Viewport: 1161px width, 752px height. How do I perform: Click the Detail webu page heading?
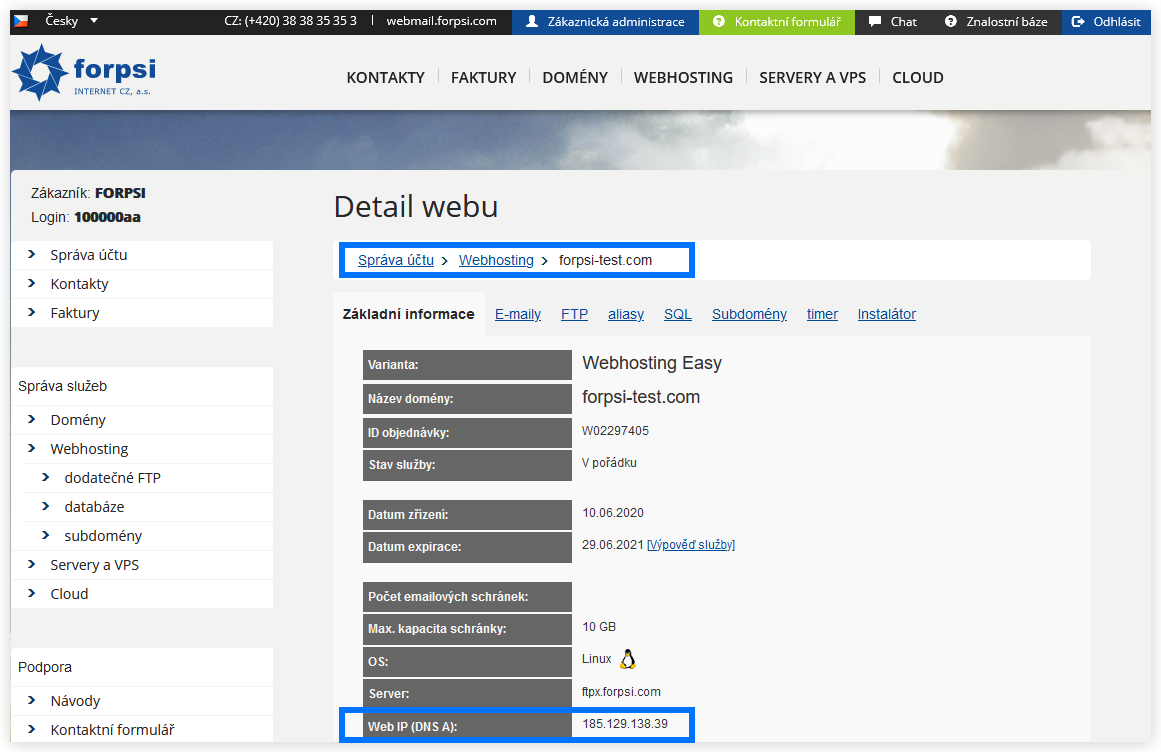click(x=416, y=207)
